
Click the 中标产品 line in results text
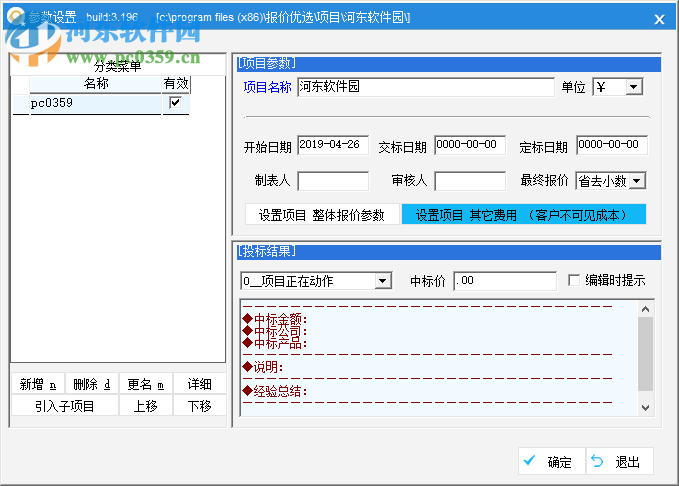[275, 343]
